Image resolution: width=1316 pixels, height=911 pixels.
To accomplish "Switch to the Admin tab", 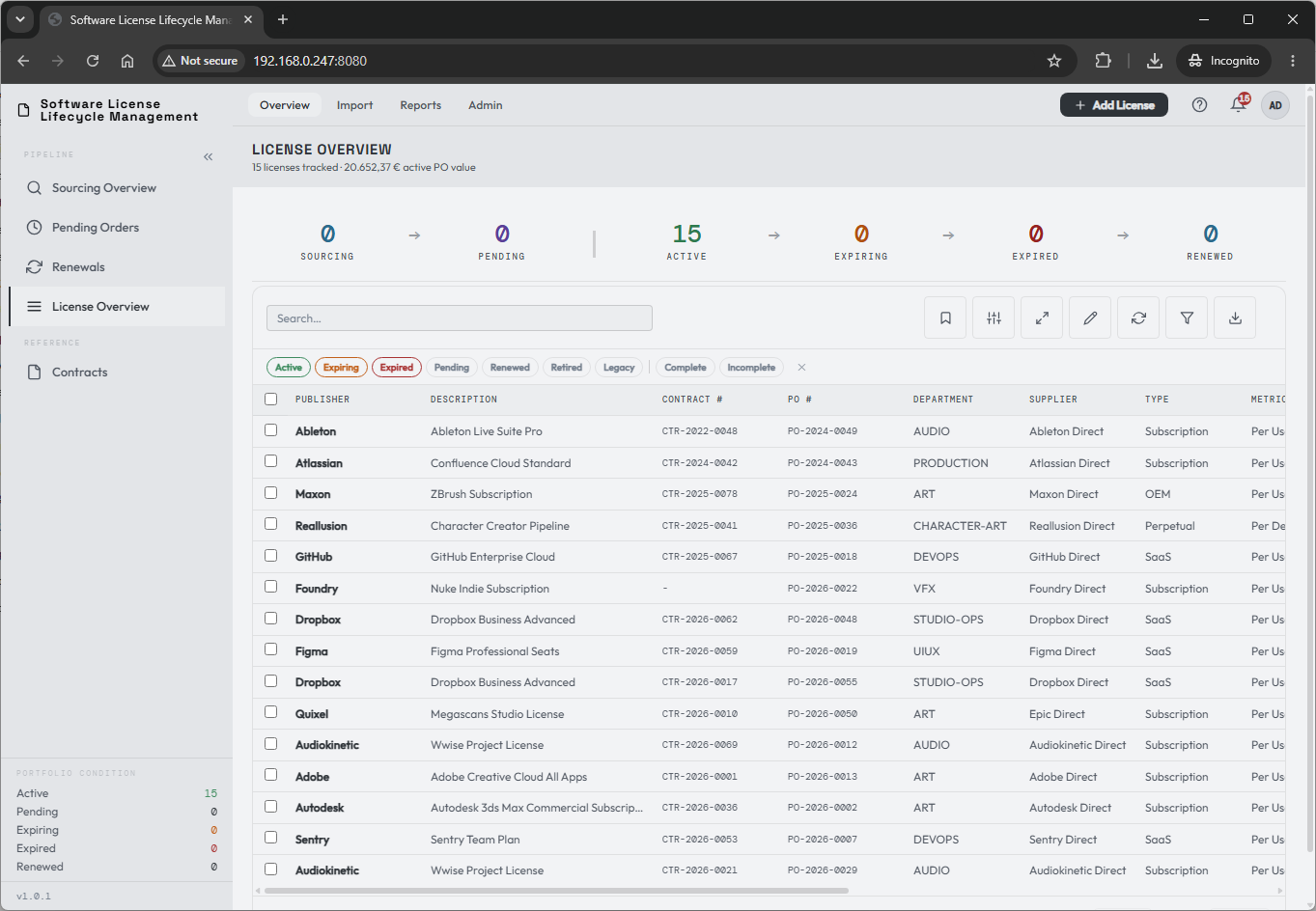I will 486,105.
